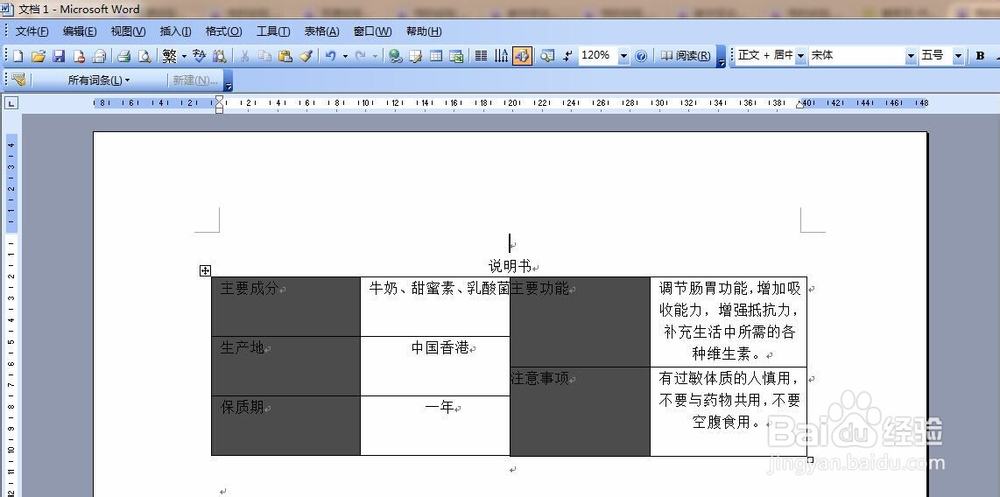
Task: Click inside the 120% zoom value field
Action: (x=598, y=56)
